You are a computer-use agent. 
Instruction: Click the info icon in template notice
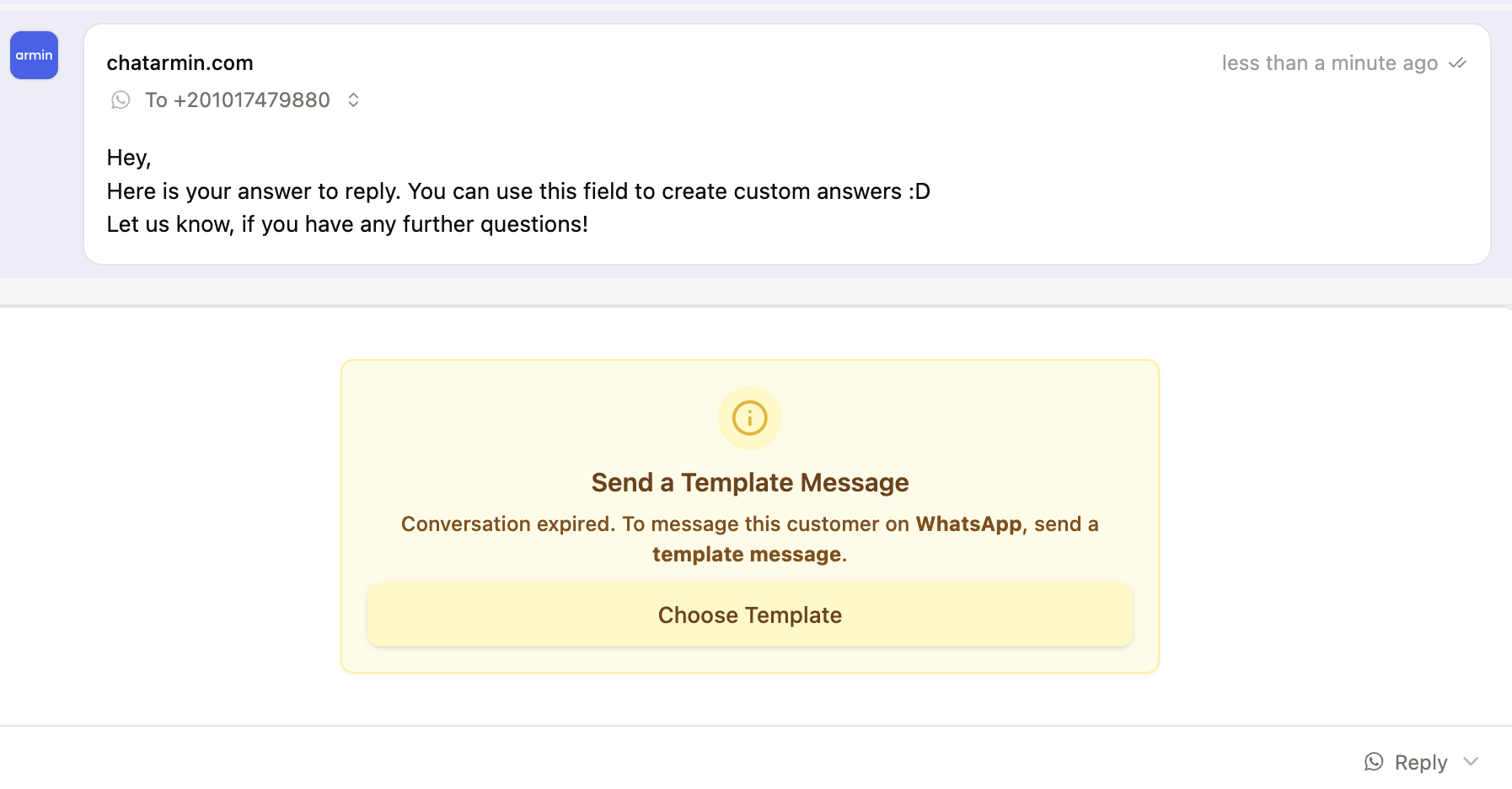pyautogui.click(x=750, y=418)
